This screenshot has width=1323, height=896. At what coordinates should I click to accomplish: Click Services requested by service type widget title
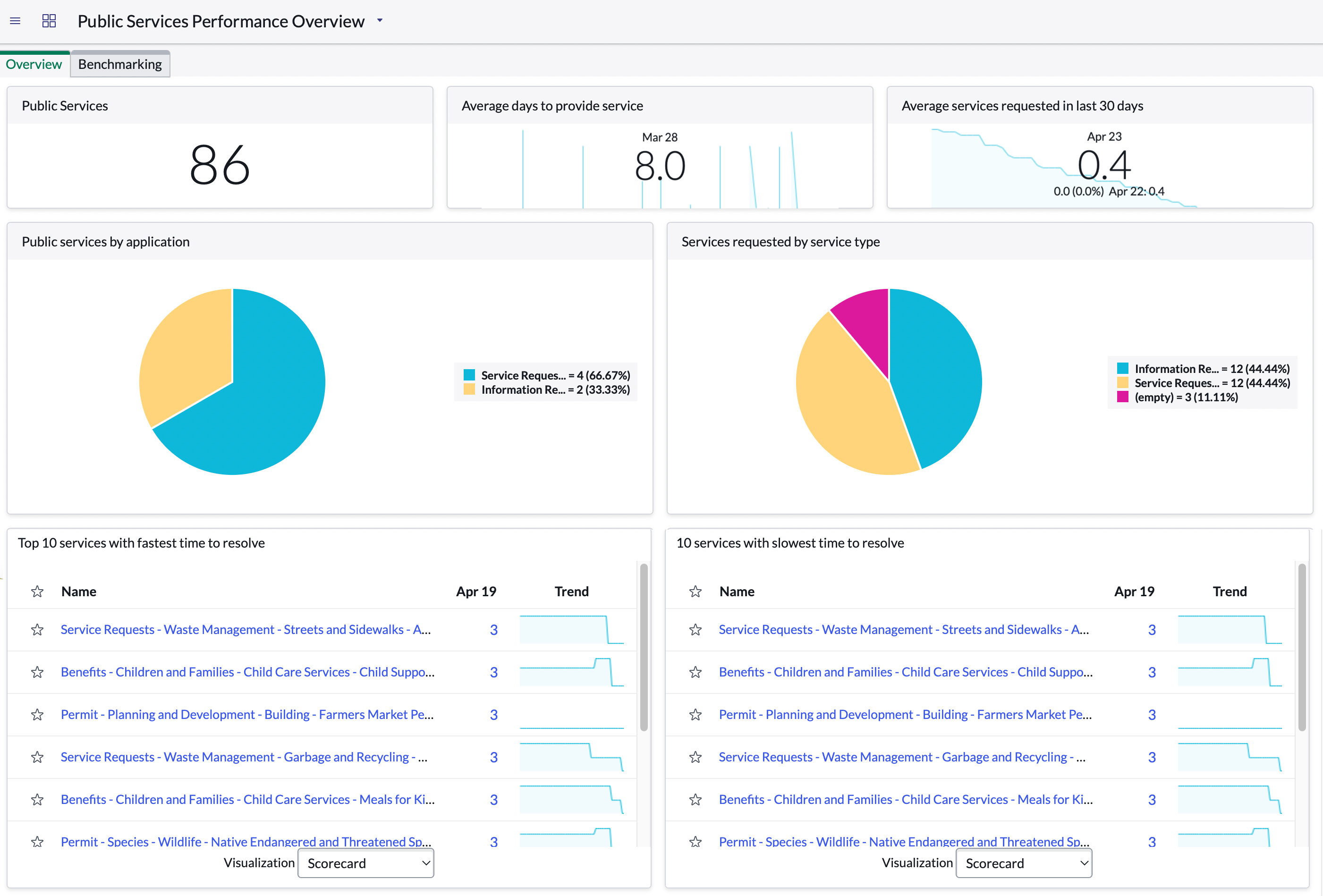click(x=780, y=242)
